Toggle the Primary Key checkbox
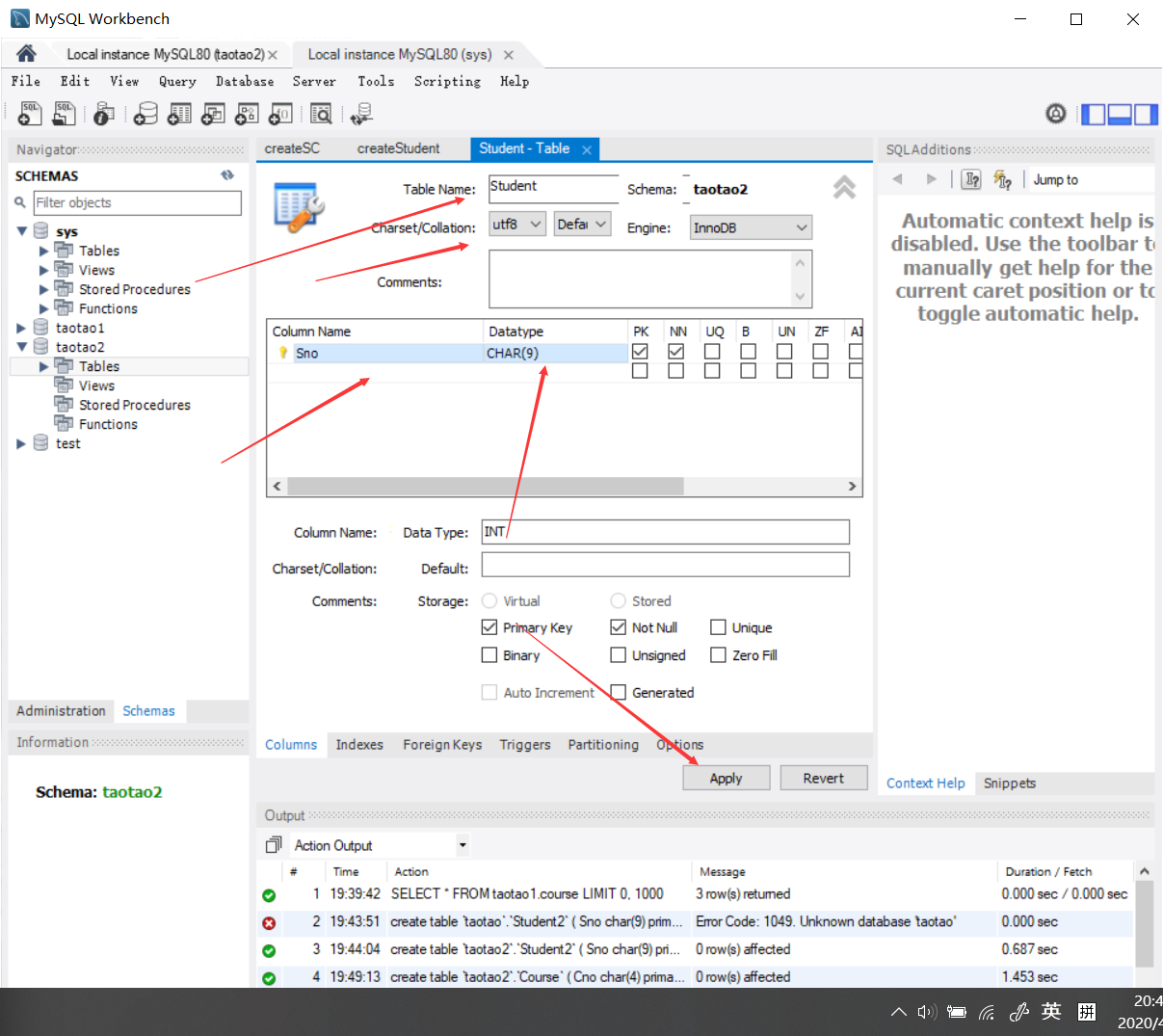 tap(489, 627)
